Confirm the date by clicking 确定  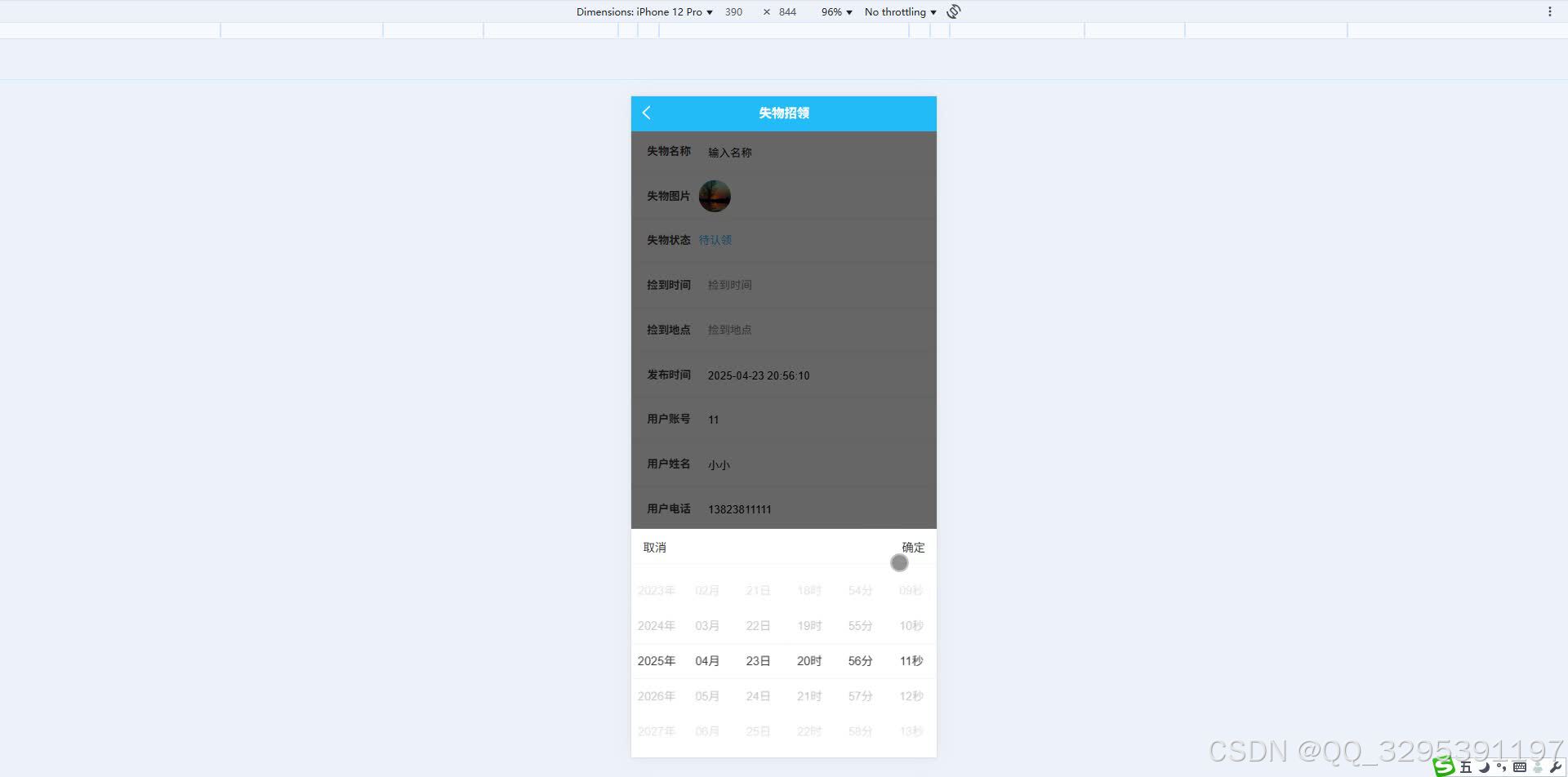point(912,548)
